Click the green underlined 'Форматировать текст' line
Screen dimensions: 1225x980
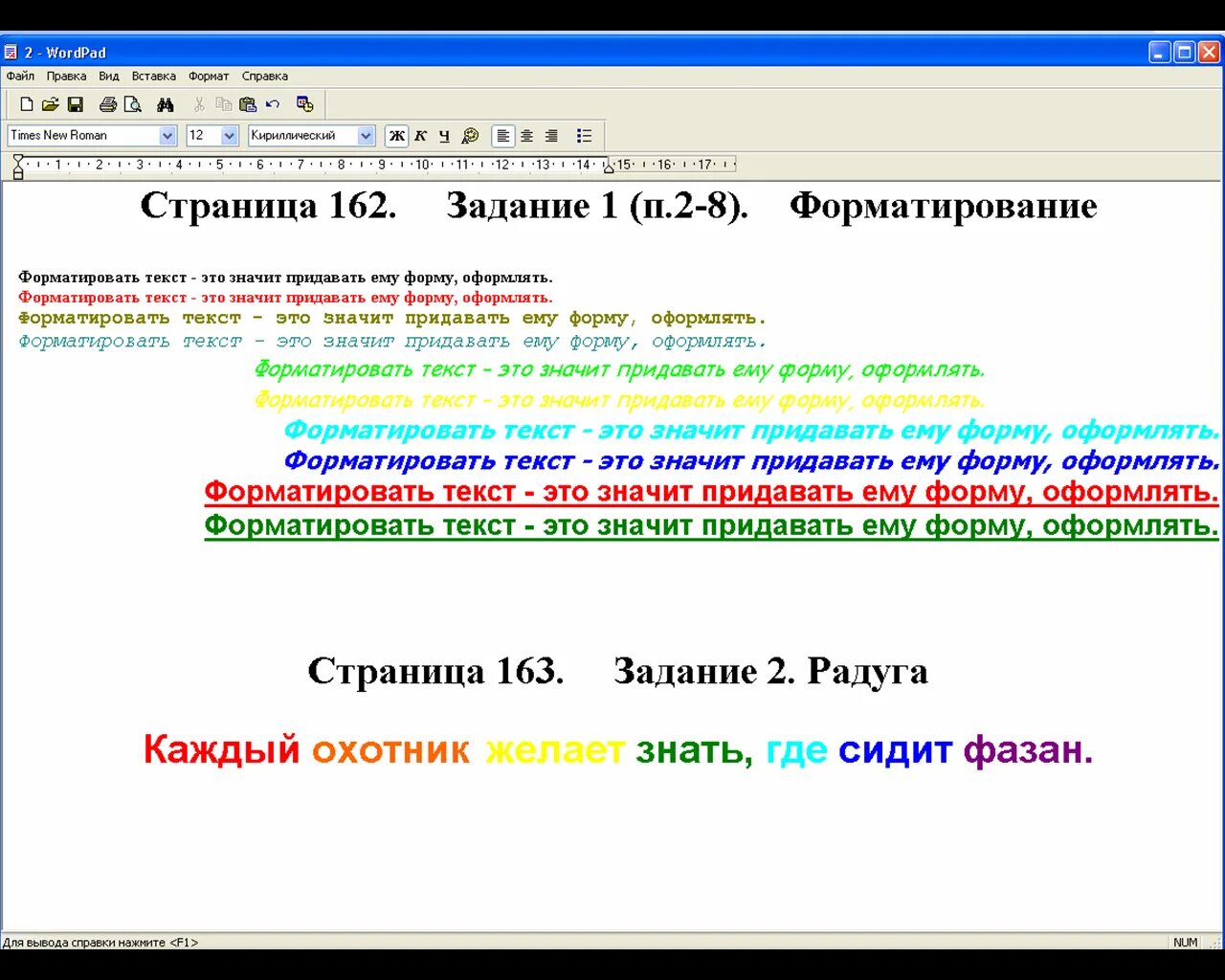click(712, 525)
